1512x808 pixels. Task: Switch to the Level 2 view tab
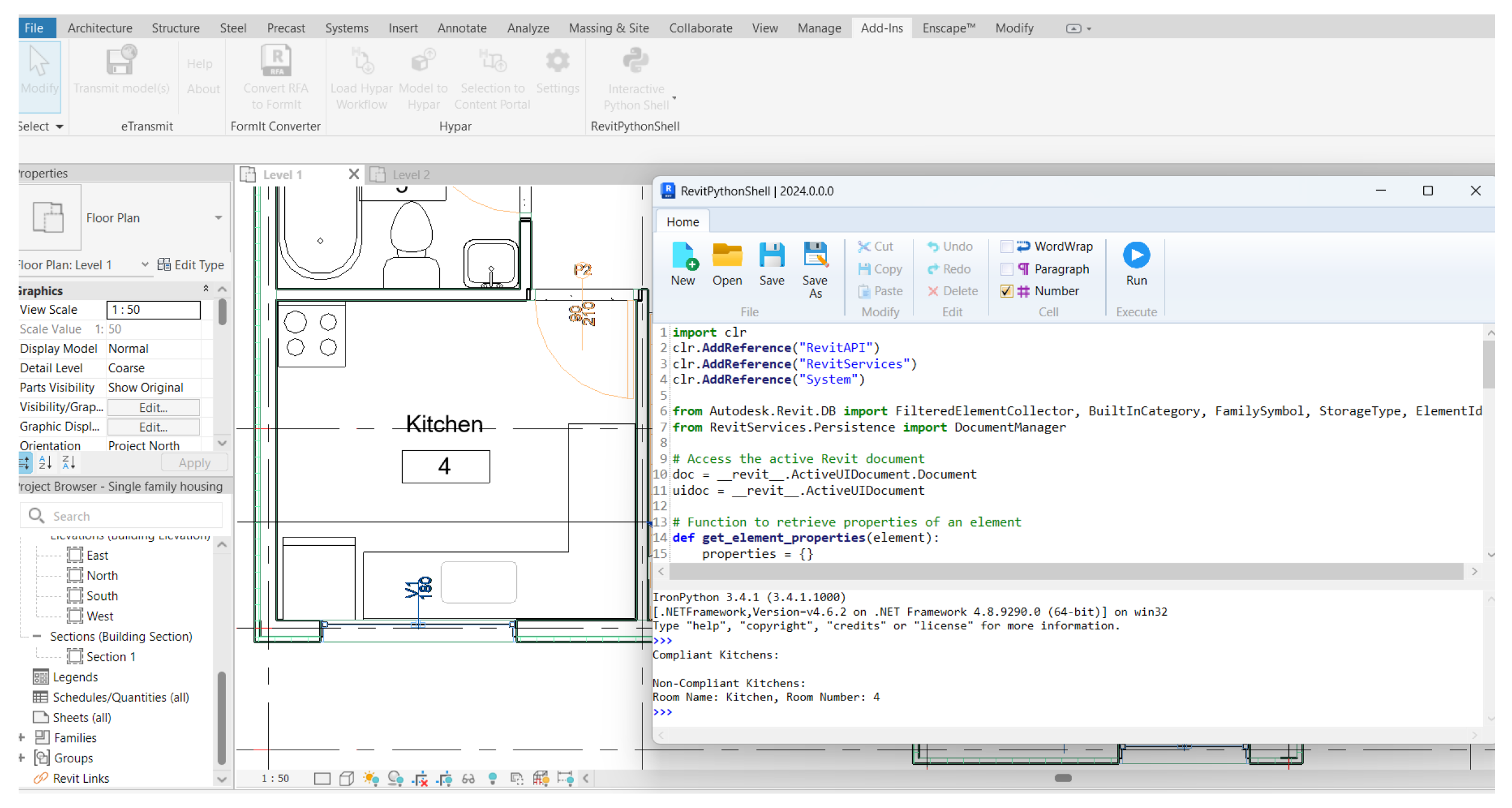click(410, 175)
